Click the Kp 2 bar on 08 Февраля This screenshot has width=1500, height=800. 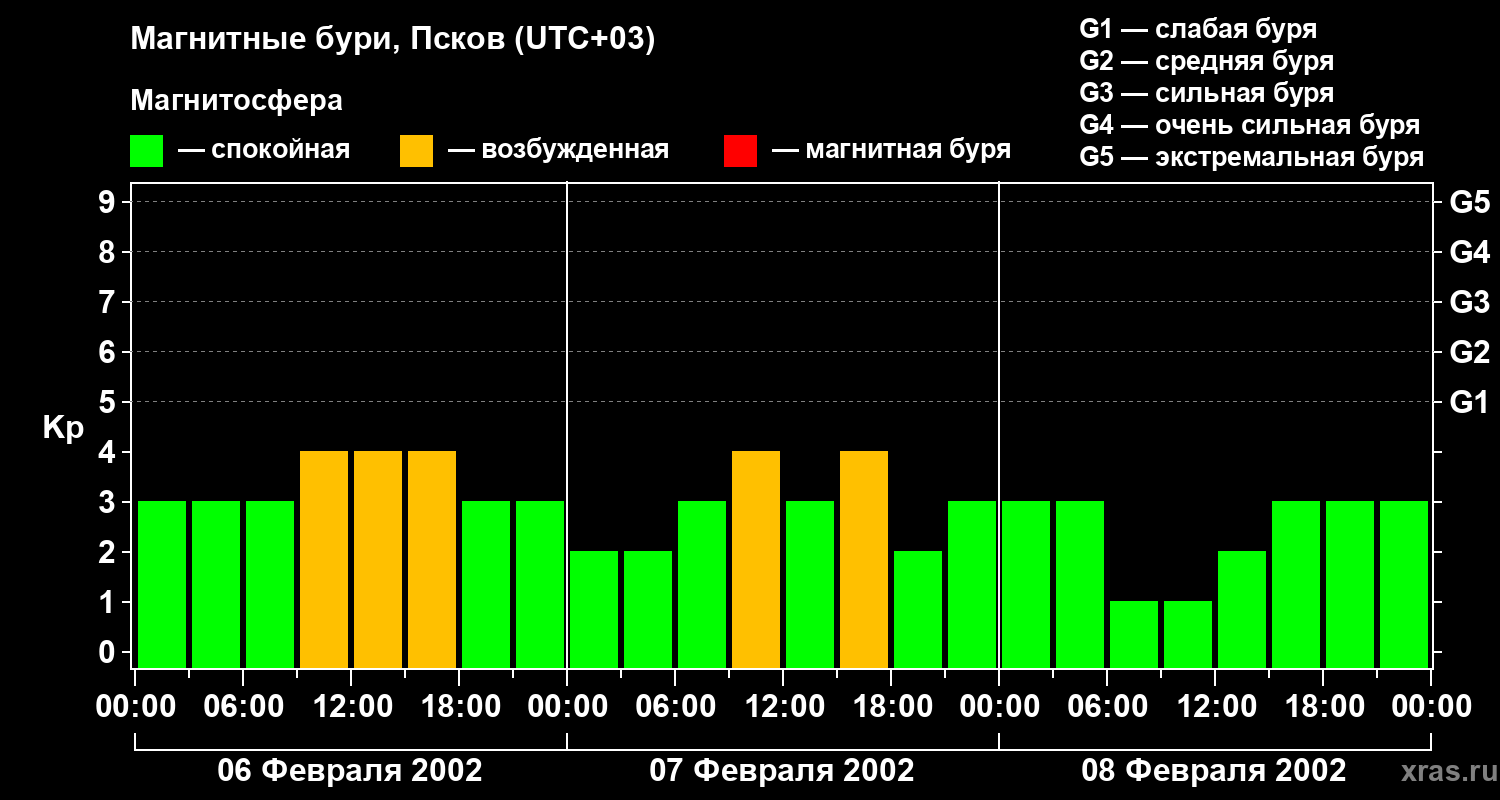(x=1242, y=609)
